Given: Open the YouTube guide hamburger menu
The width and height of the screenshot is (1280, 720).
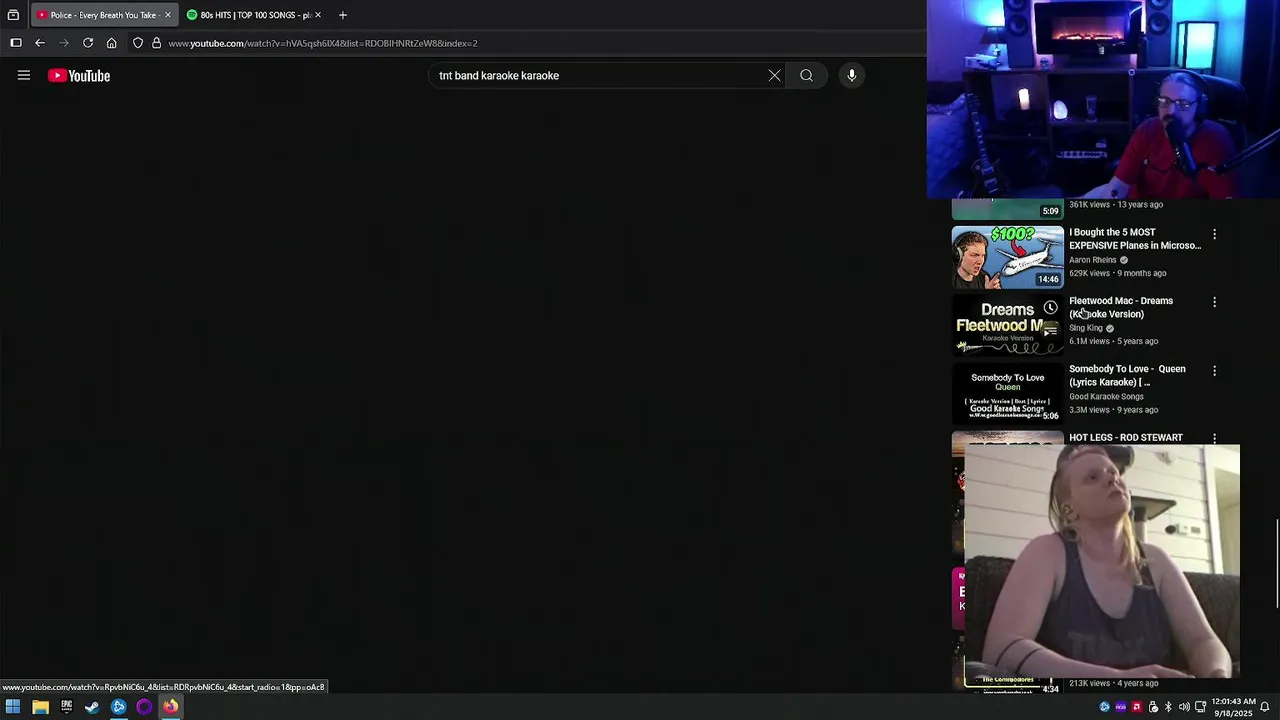Looking at the screenshot, I should tap(24, 75).
